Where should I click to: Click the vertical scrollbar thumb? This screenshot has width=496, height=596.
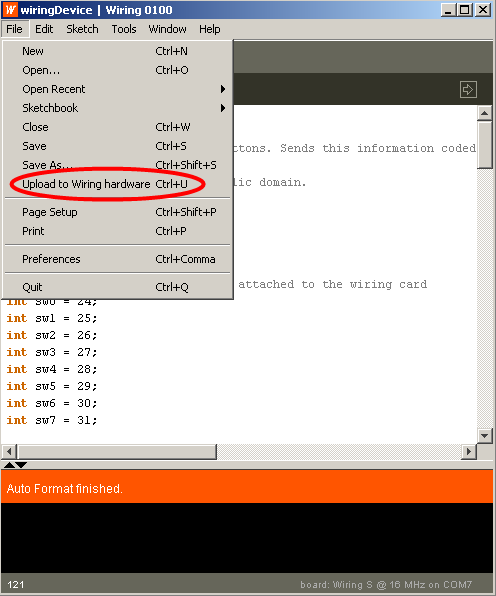pos(484,144)
